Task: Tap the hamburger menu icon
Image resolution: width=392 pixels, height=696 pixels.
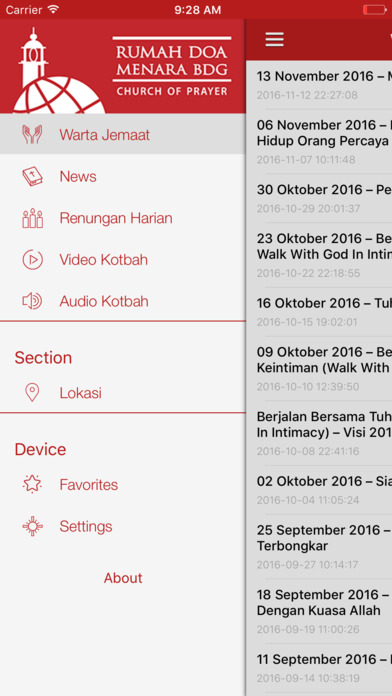Action: 274,40
